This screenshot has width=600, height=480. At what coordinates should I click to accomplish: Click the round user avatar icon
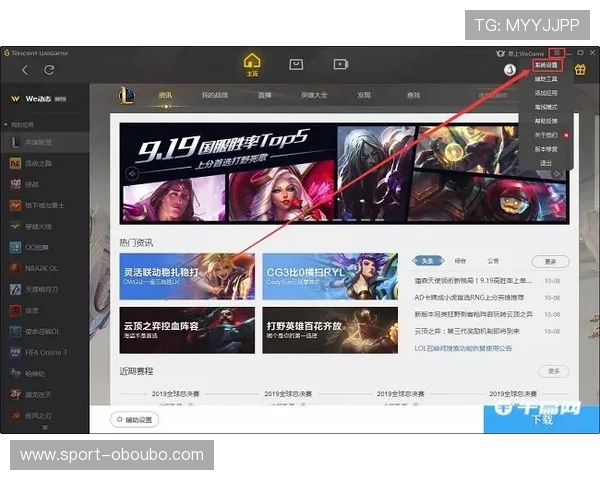(510, 70)
